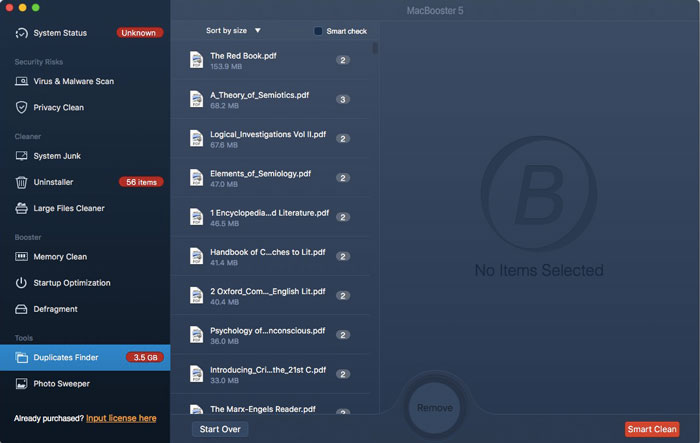This screenshot has height=443, width=700.
Task: Click the Defragment drive icon
Action: pyautogui.click(x=21, y=309)
